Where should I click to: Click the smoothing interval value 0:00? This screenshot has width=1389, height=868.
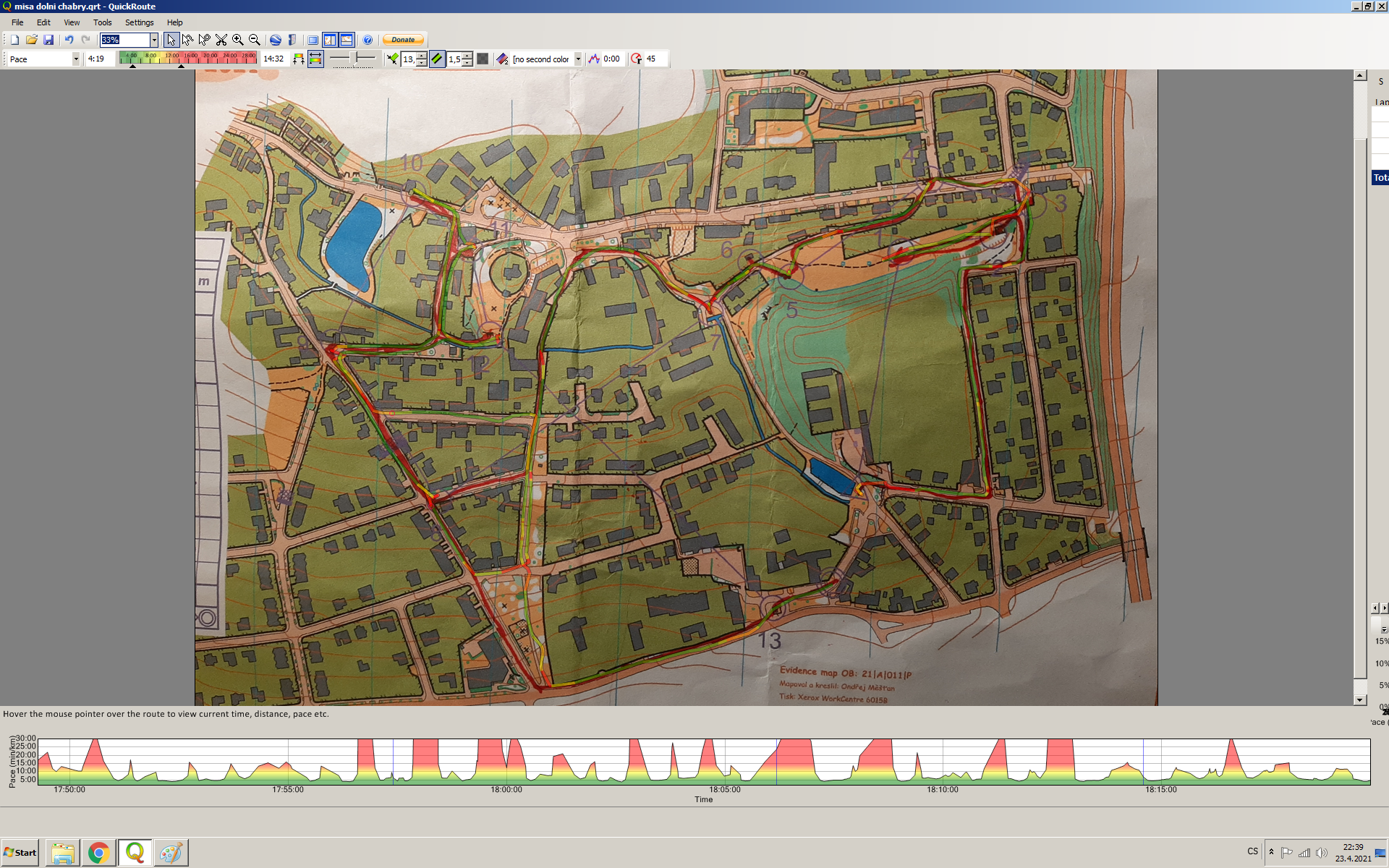pos(612,59)
